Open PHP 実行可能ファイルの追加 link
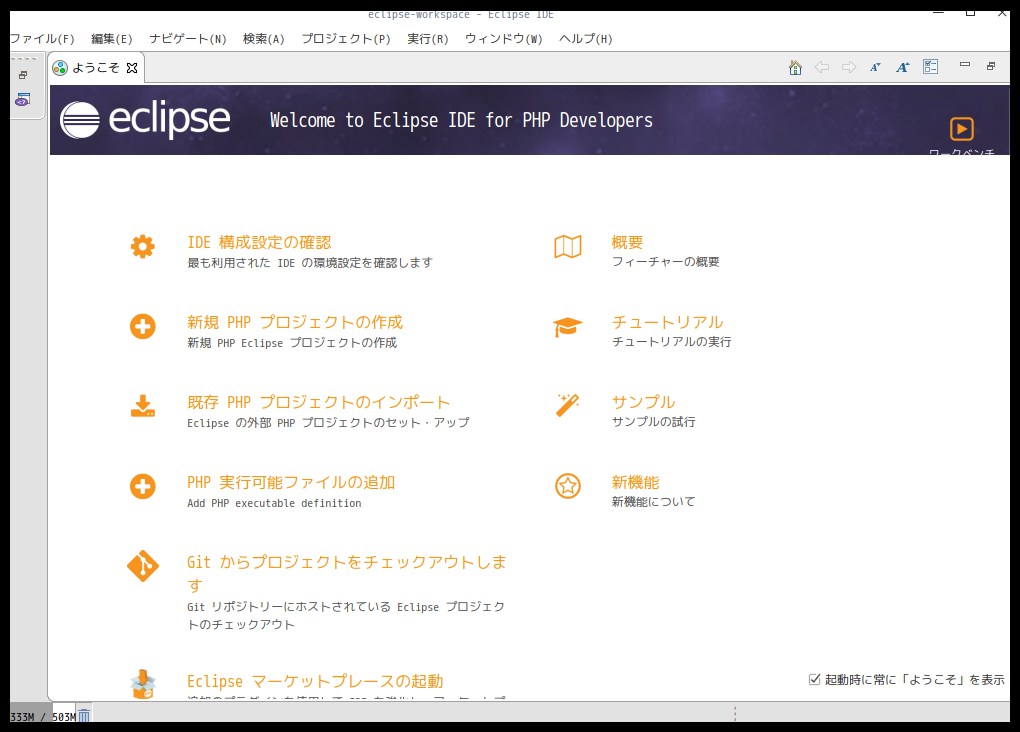The width and height of the screenshot is (1020, 732). (291, 483)
